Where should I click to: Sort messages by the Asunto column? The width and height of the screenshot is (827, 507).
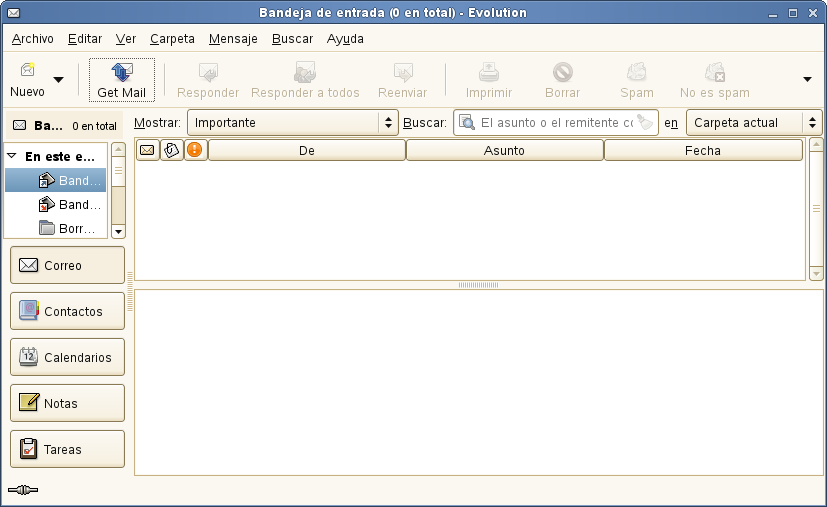click(505, 150)
